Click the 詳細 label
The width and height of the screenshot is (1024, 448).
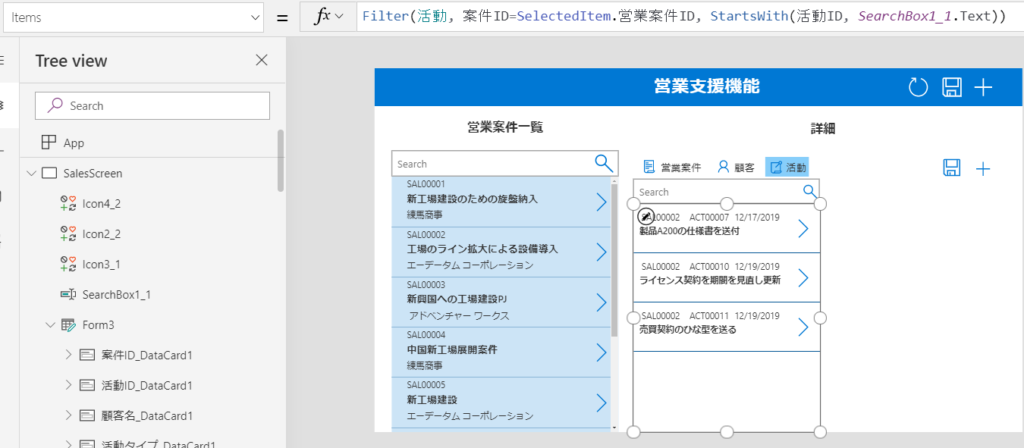click(823, 129)
